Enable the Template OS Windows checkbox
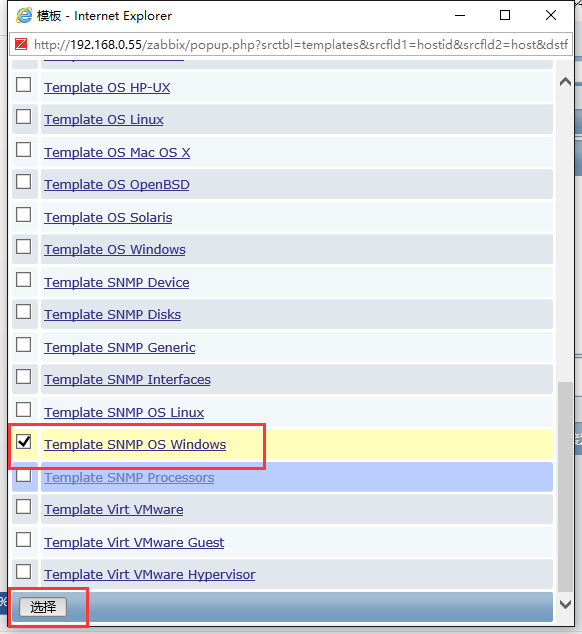Viewport: 582px width, 634px height. (x=23, y=247)
